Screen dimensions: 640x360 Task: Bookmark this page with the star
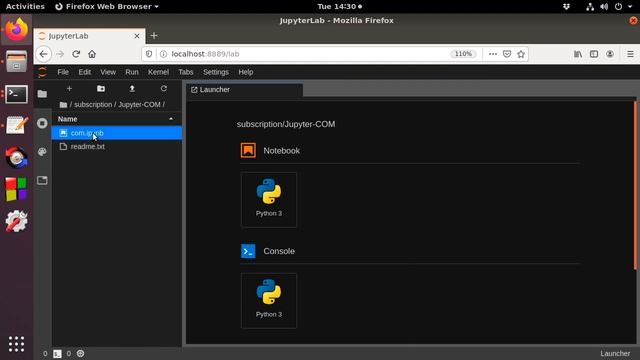tap(521, 54)
